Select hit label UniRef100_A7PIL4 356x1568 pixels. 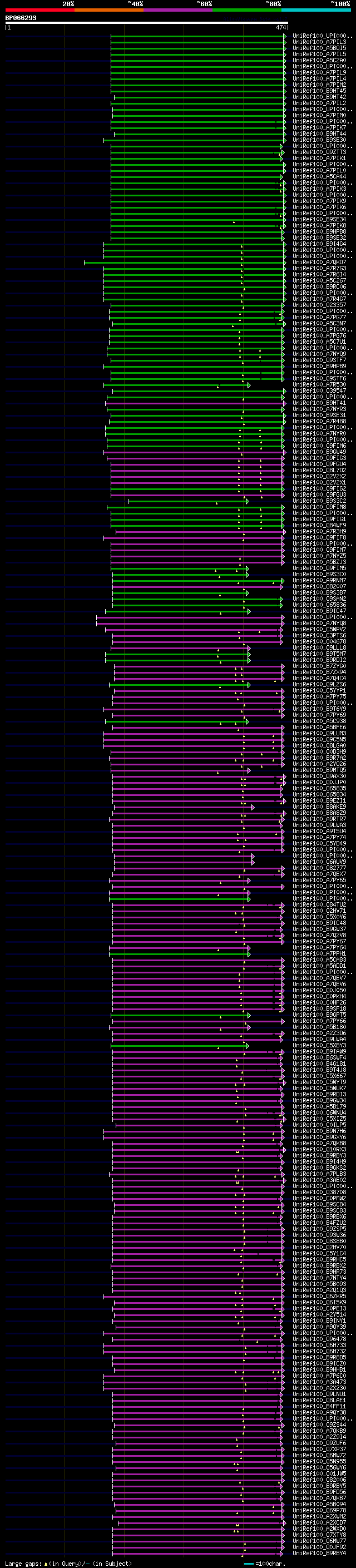(x=319, y=78)
